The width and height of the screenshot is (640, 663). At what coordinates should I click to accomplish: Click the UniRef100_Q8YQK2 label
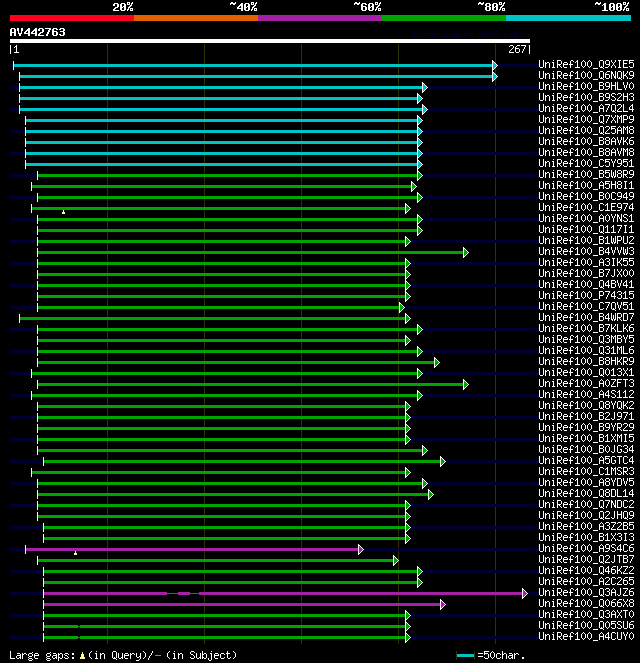(x=586, y=405)
